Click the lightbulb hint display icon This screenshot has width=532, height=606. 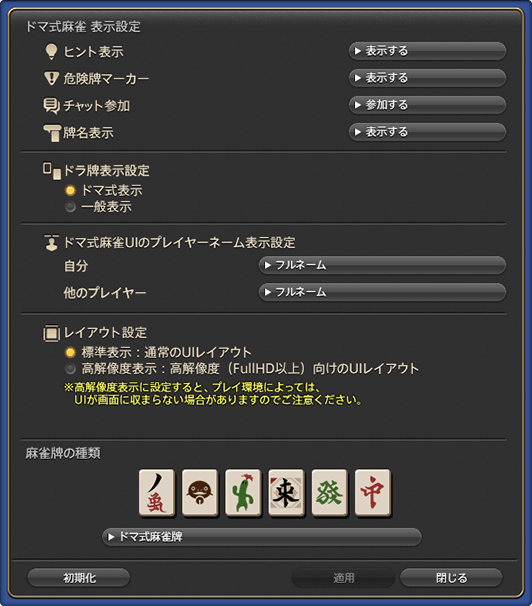[x=51, y=51]
